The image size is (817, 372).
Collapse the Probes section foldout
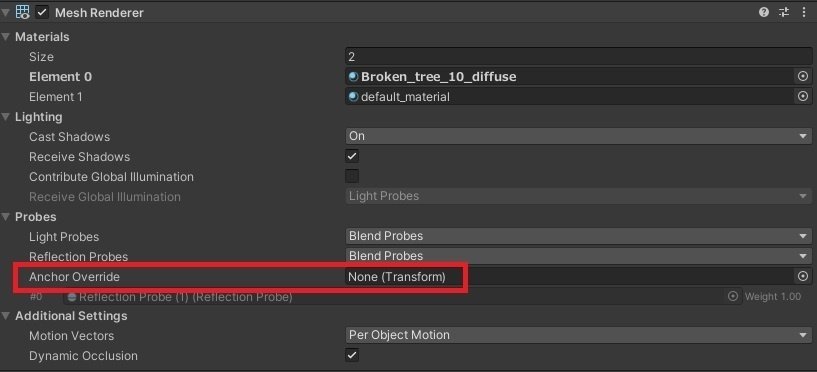[6, 216]
